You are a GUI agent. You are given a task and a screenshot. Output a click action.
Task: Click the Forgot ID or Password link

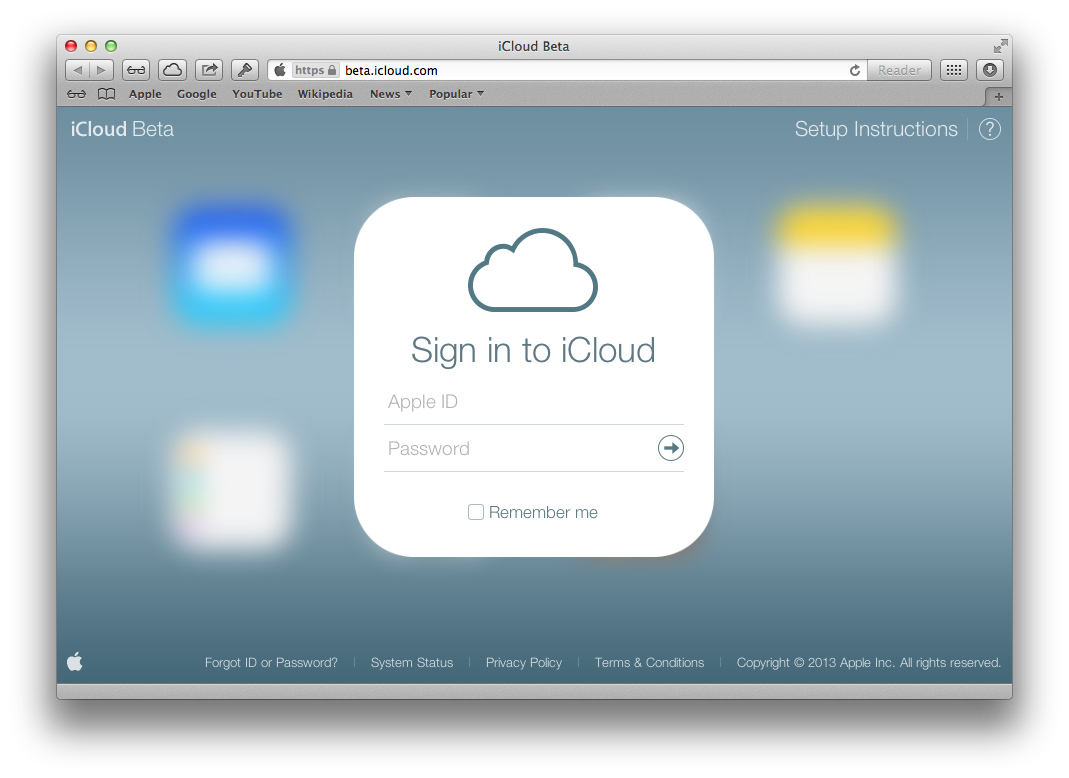click(x=271, y=663)
